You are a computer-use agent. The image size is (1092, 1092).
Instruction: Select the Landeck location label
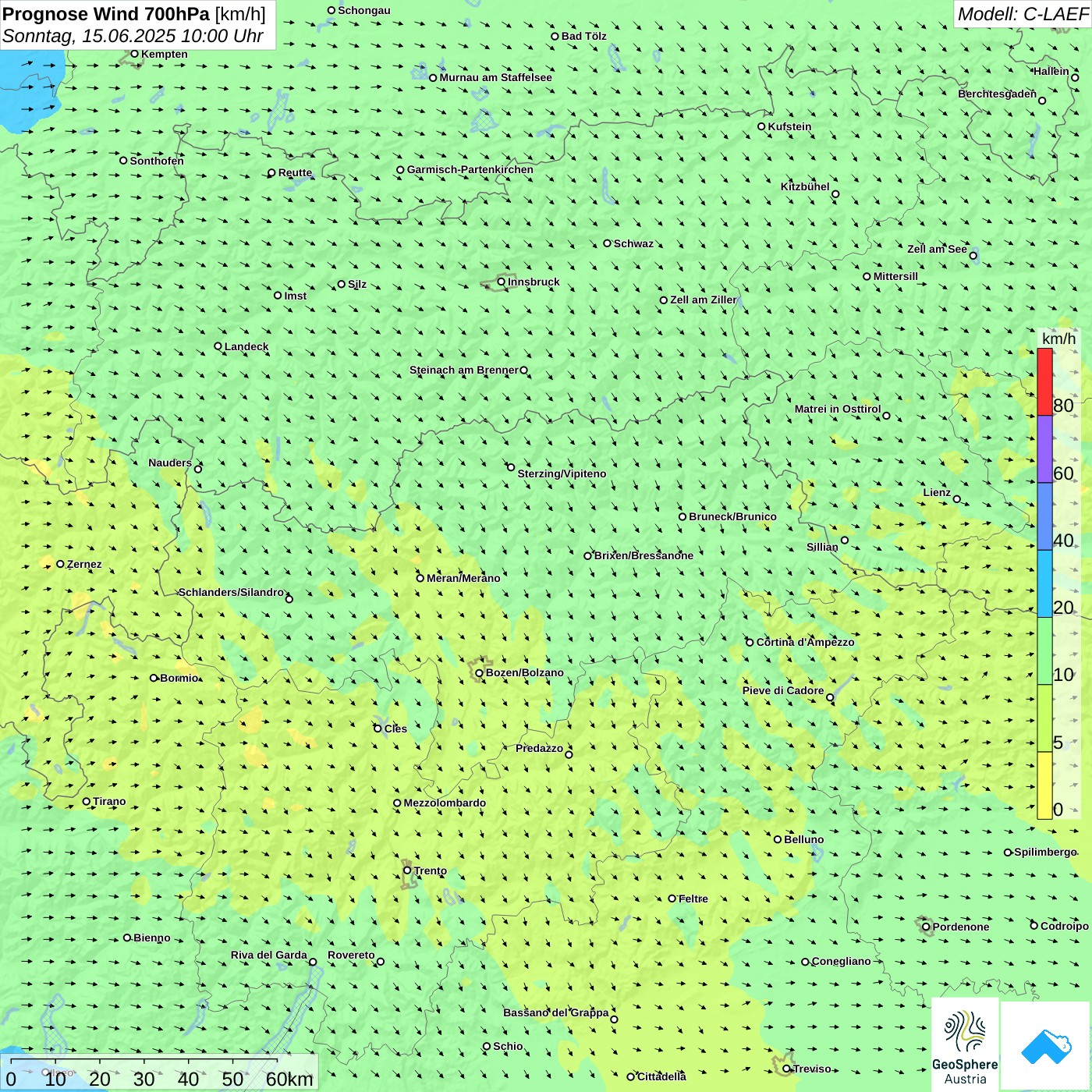pos(246,346)
